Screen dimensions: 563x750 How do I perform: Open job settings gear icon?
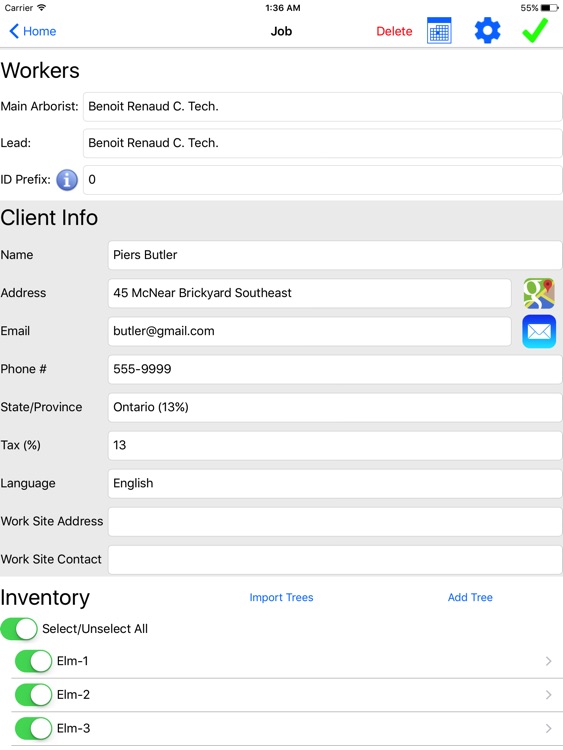487,31
